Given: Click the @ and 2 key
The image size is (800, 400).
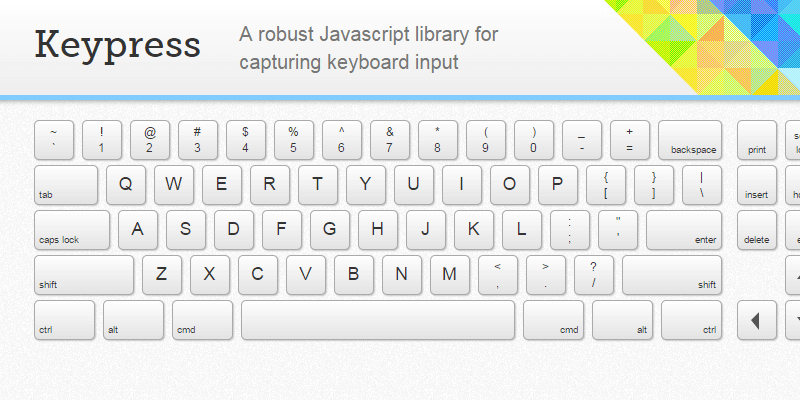Looking at the screenshot, I should pyautogui.click(x=150, y=140).
